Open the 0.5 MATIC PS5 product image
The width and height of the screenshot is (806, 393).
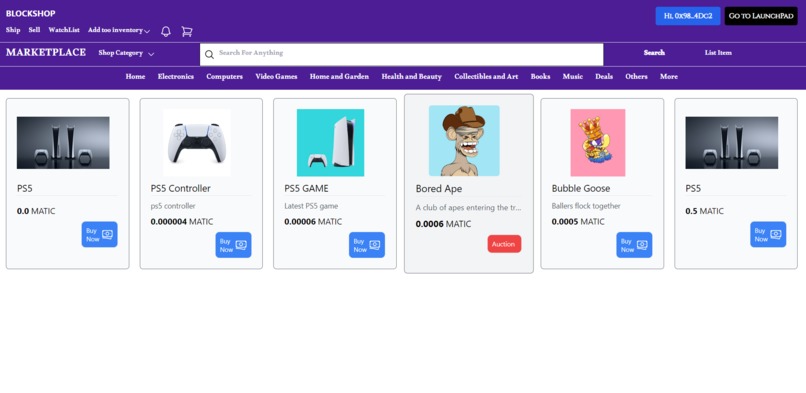point(731,143)
